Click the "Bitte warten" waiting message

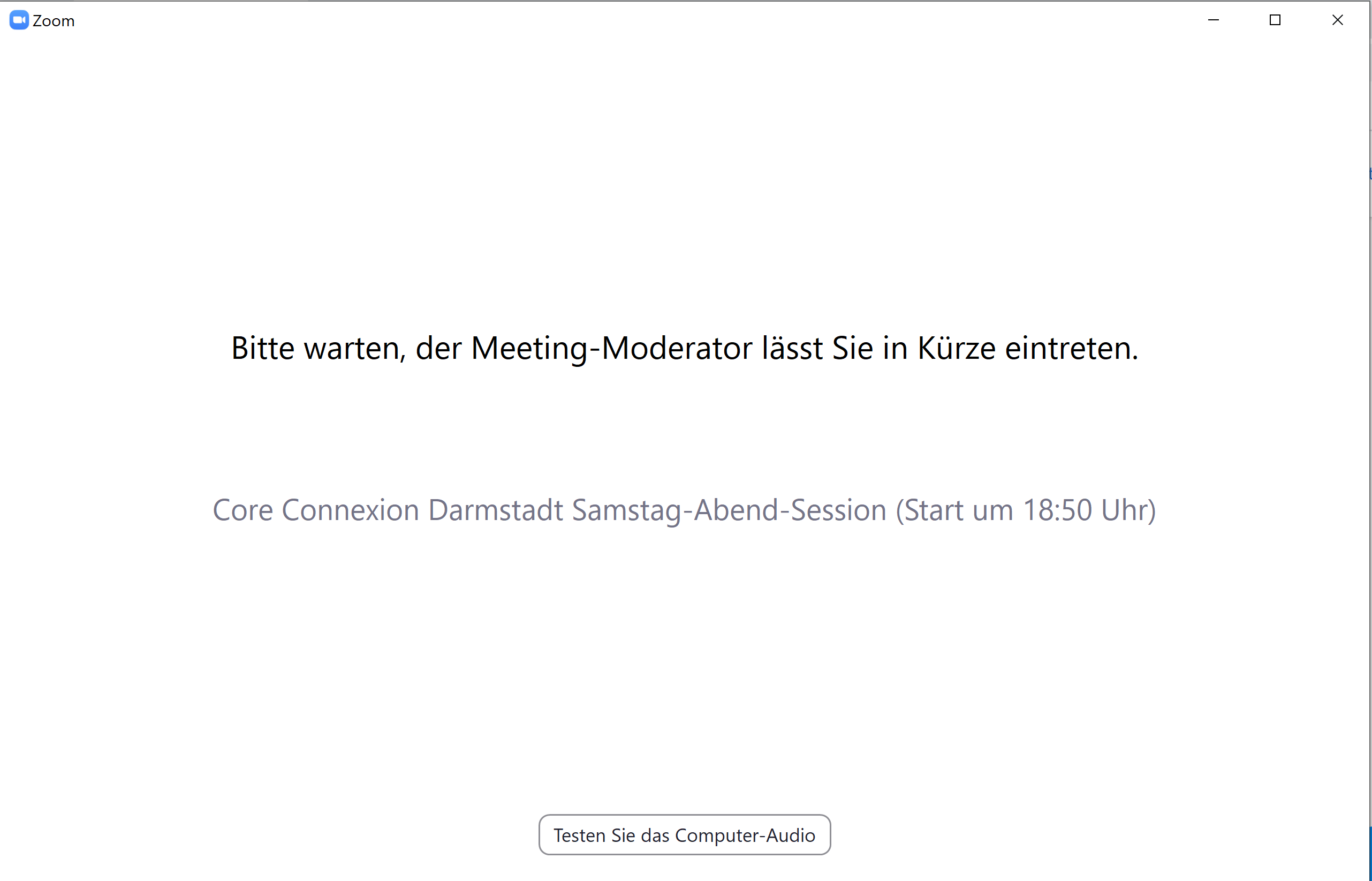[x=684, y=348]
